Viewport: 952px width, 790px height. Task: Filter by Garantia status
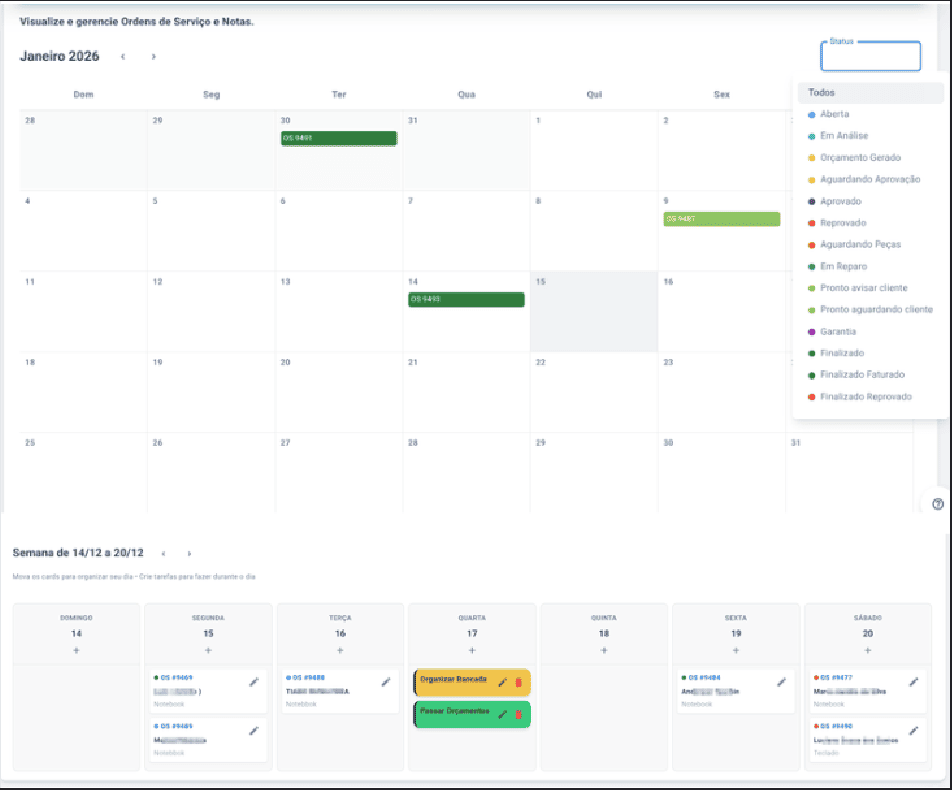838,332
